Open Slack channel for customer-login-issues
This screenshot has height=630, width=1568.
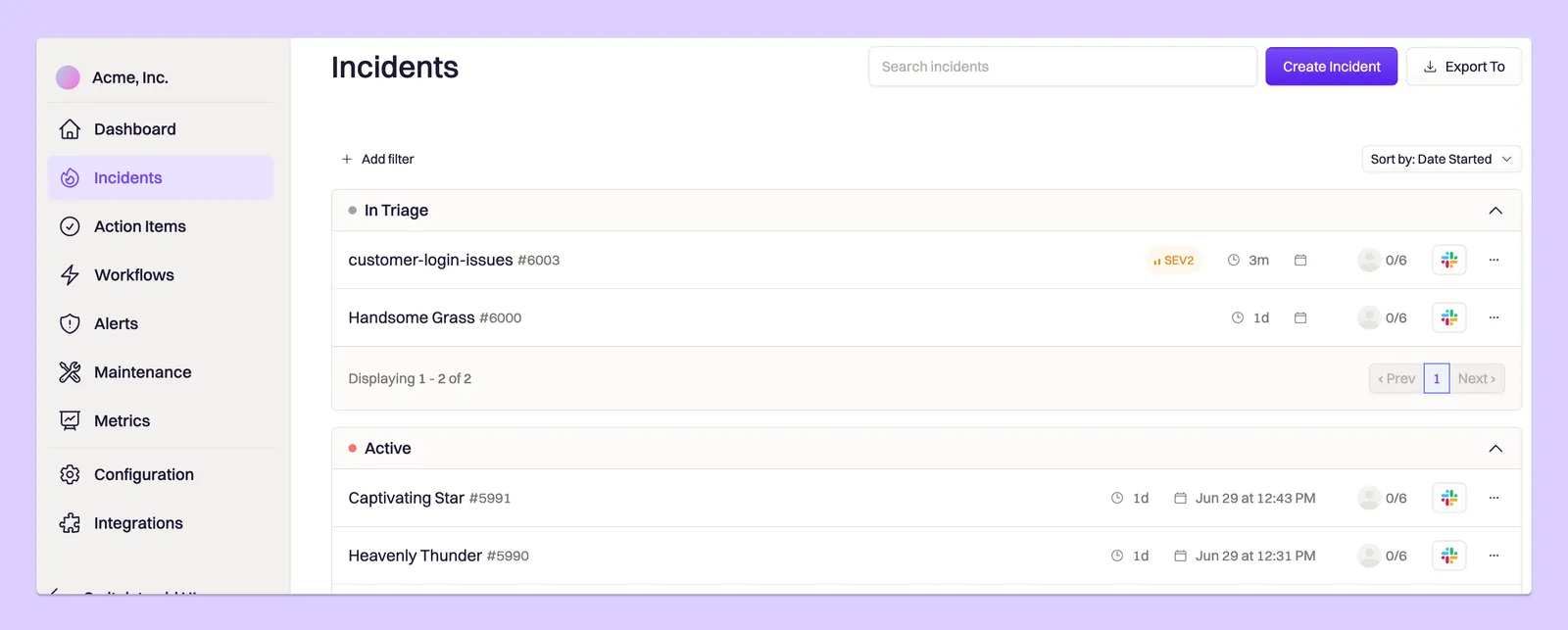coord(1449,260)
